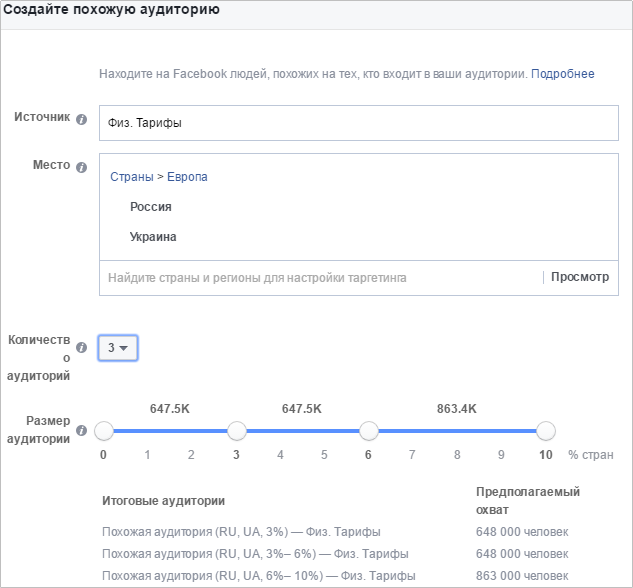The image size is (633, 588).
Task: Click the country search field
Action: click(320, 277)
